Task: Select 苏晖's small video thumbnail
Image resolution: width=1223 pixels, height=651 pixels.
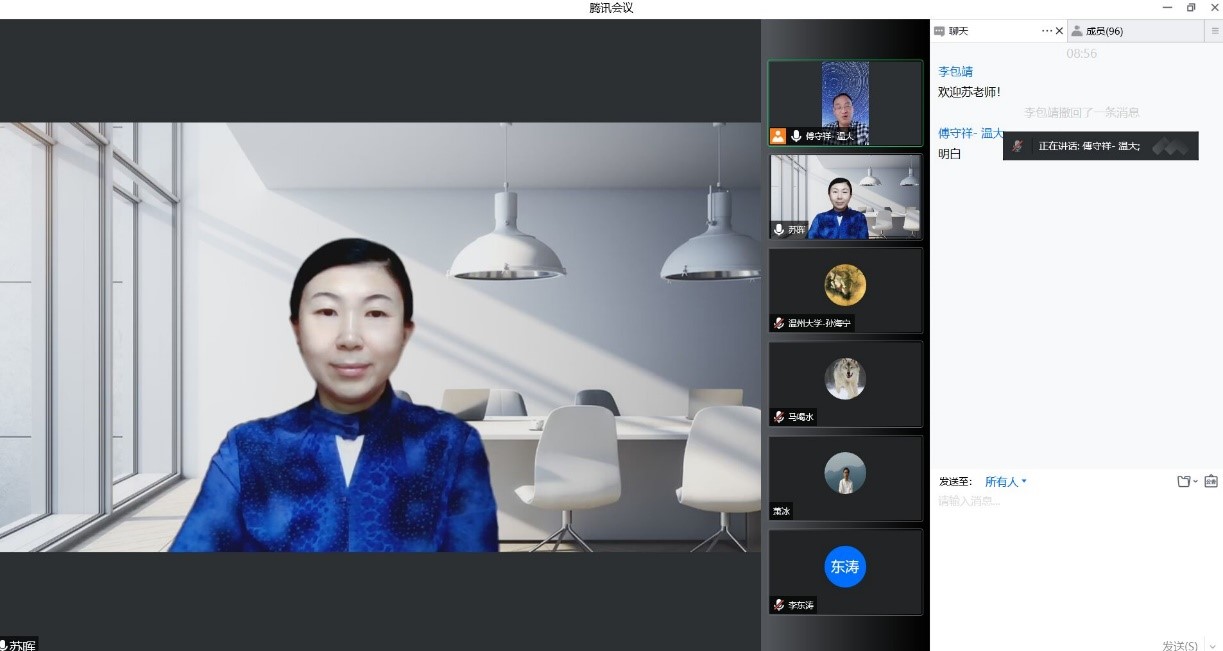Action: click(x=845, y=197)
